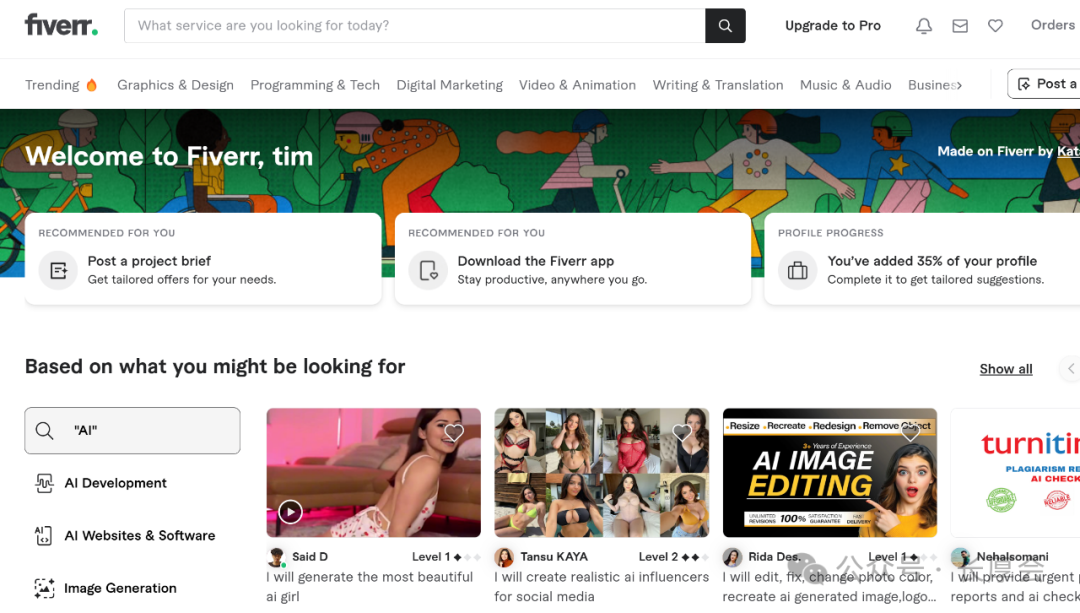1080x613 pixels.
Task: Open Tansu KAYA's influencer gig thumbnail
Action: (x=601, y=472)
